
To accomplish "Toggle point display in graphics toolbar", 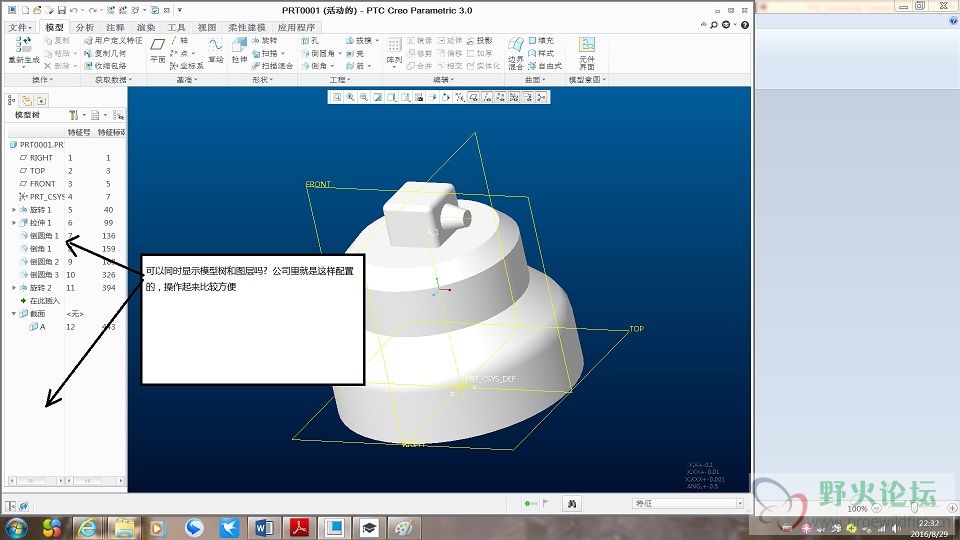I will click(500, 97).
